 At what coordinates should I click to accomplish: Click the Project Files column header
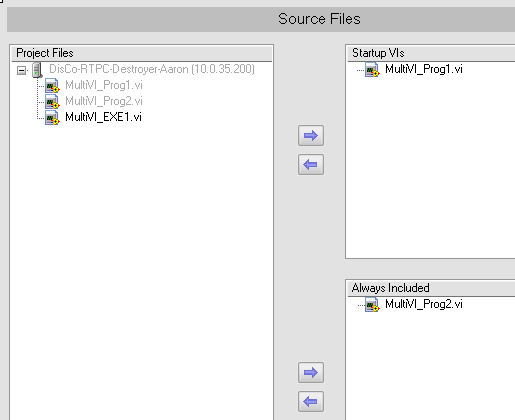click(142, 53)
